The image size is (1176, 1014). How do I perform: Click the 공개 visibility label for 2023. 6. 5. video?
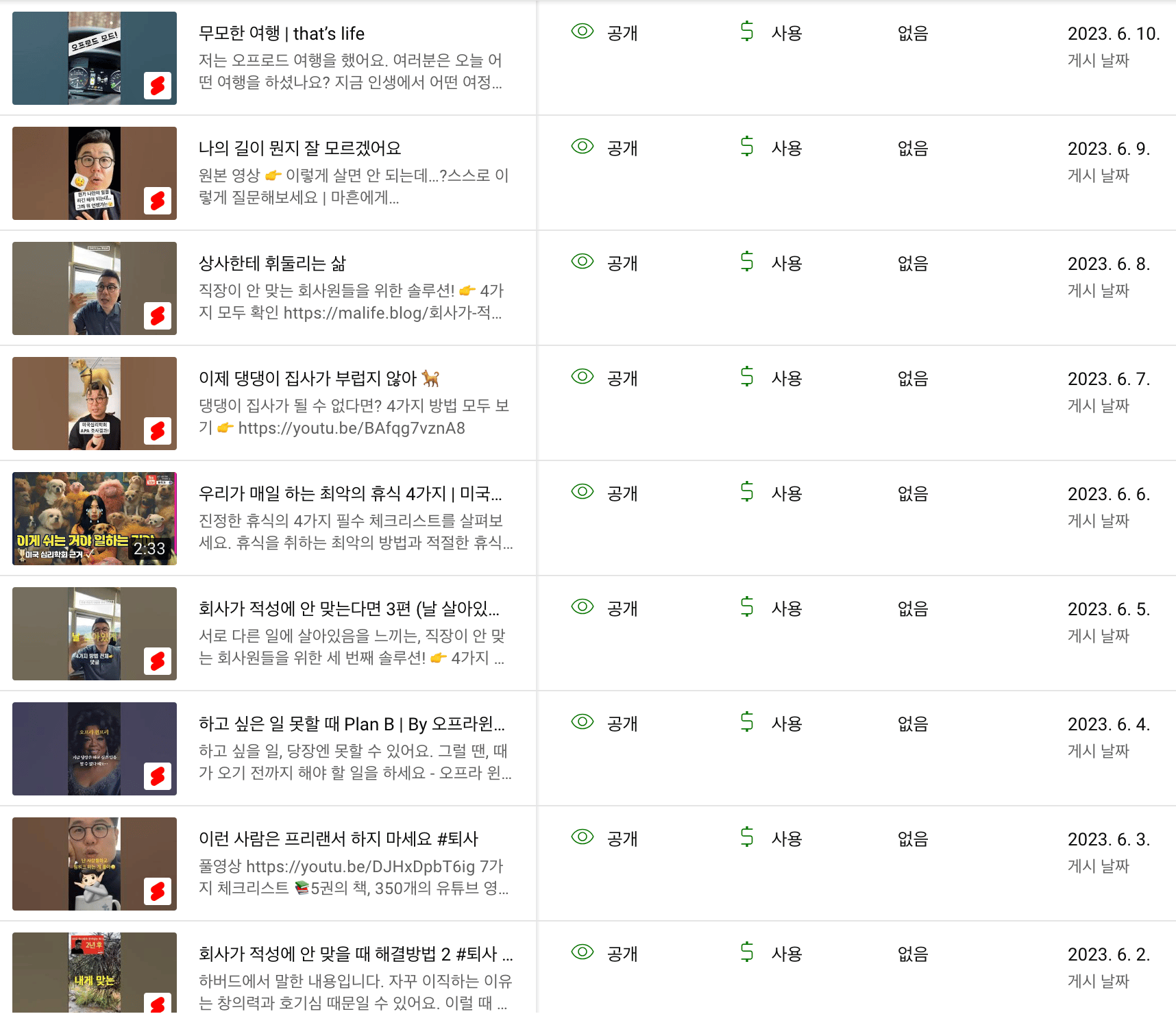point(622,609)
